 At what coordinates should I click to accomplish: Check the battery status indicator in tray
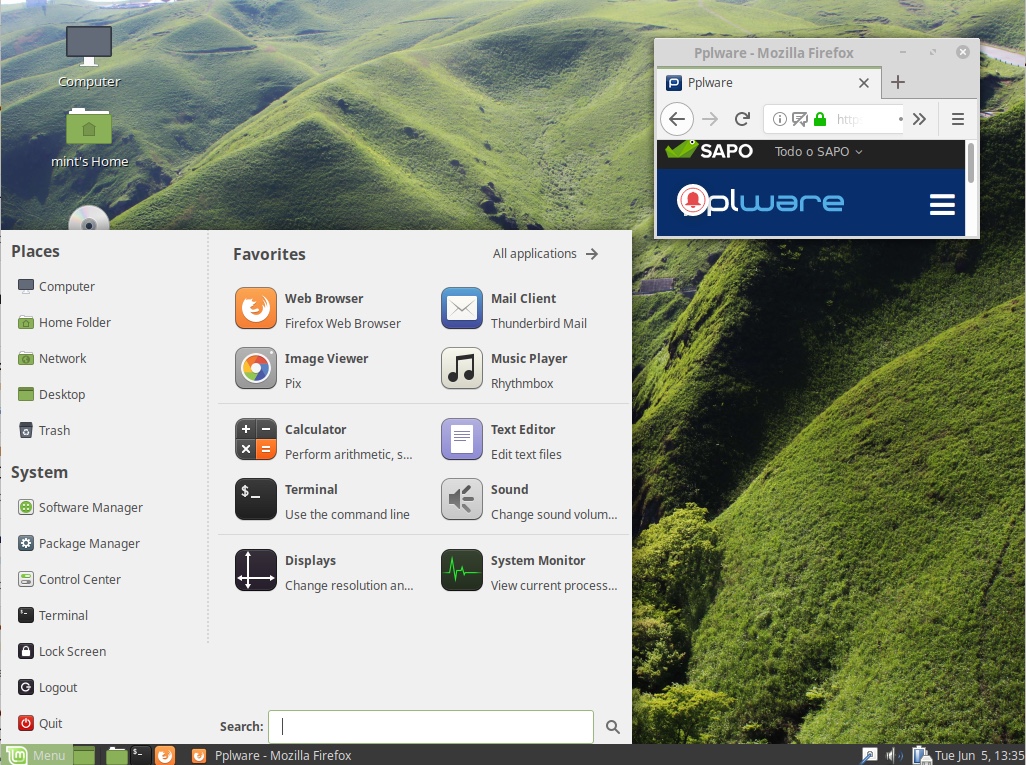click(x=923, y=755)
